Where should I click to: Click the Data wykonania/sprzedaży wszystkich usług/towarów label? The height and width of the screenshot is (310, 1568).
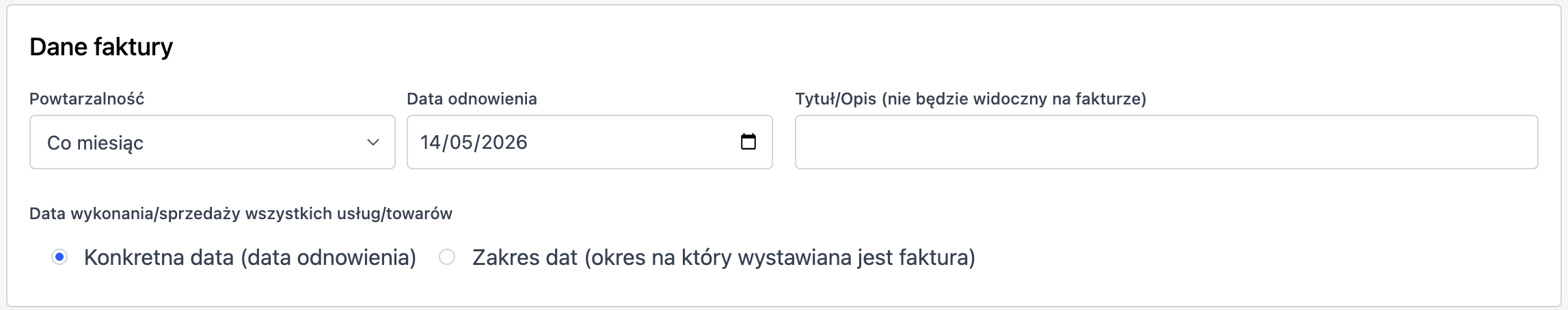coord(241,214)
